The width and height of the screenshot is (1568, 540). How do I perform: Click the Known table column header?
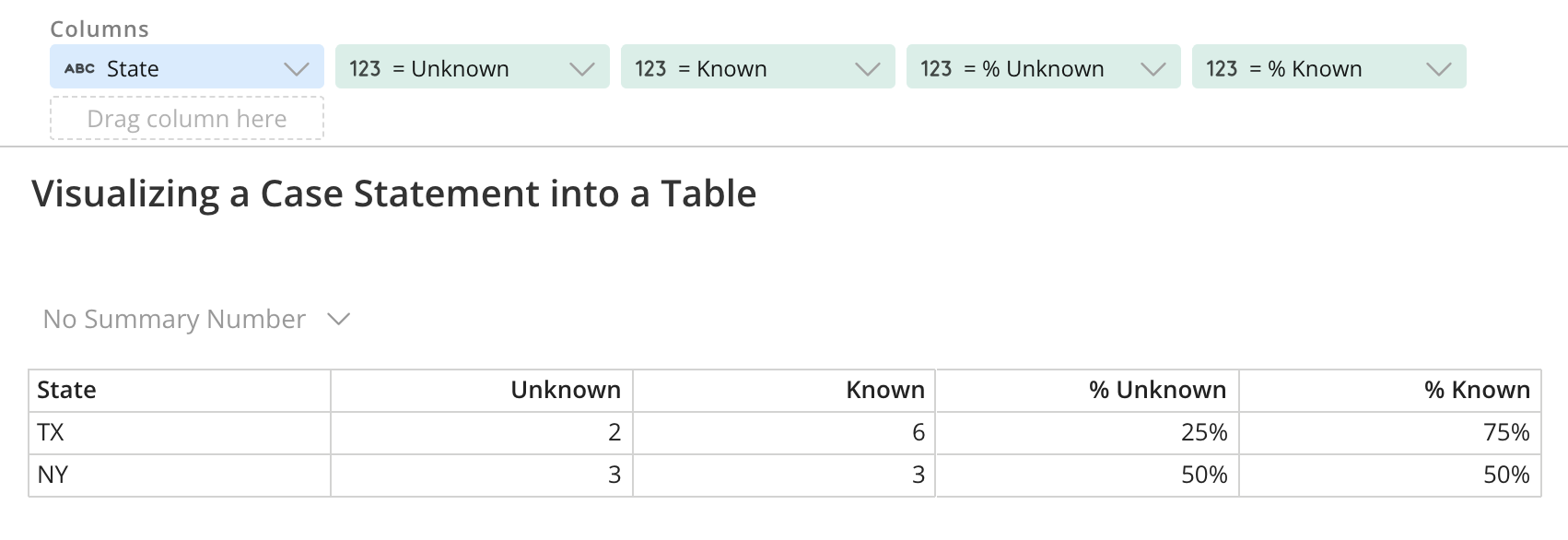pos(884,390)
